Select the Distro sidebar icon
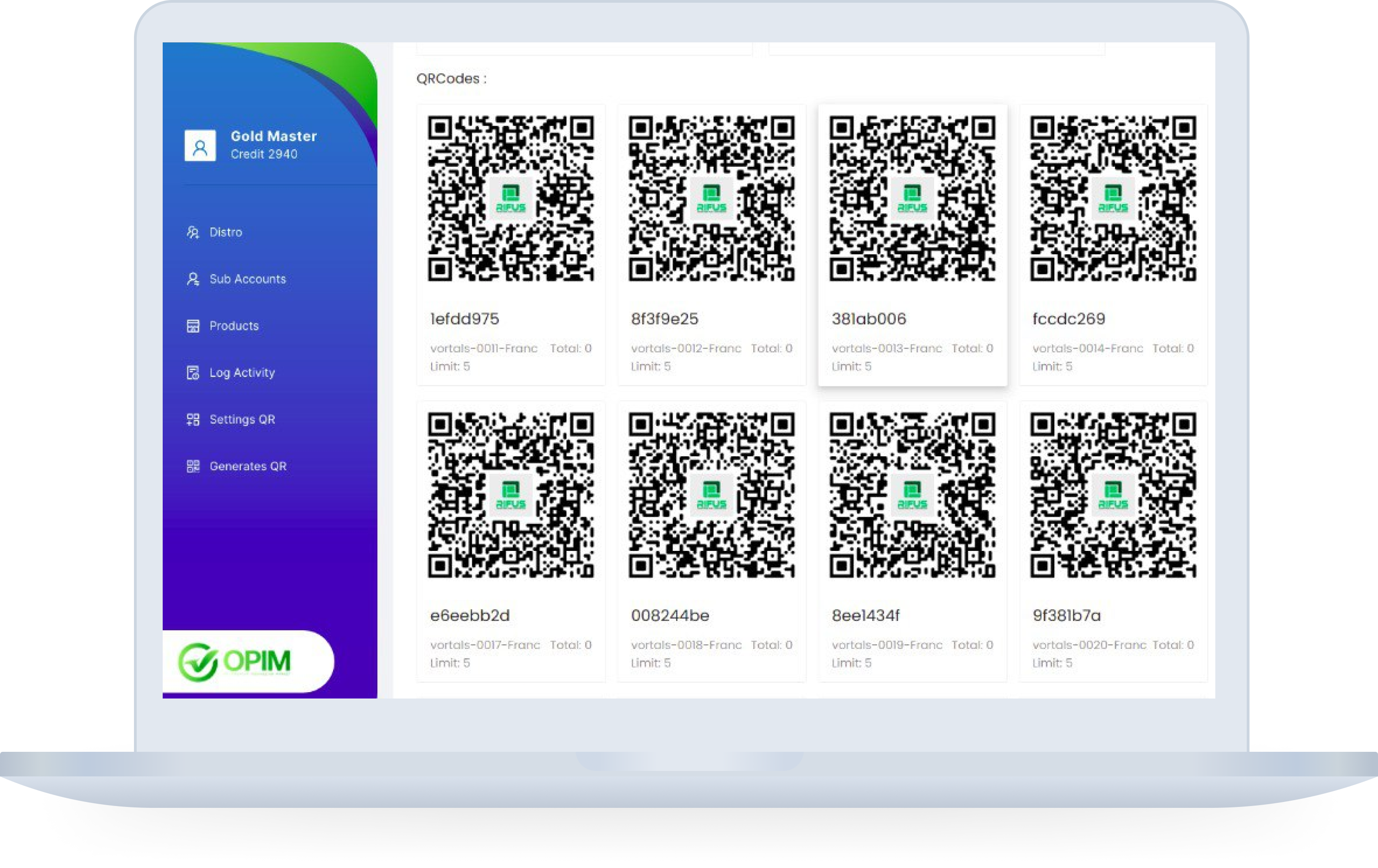Viewport: 1378px width, 868px height. [x=193, y=232]
